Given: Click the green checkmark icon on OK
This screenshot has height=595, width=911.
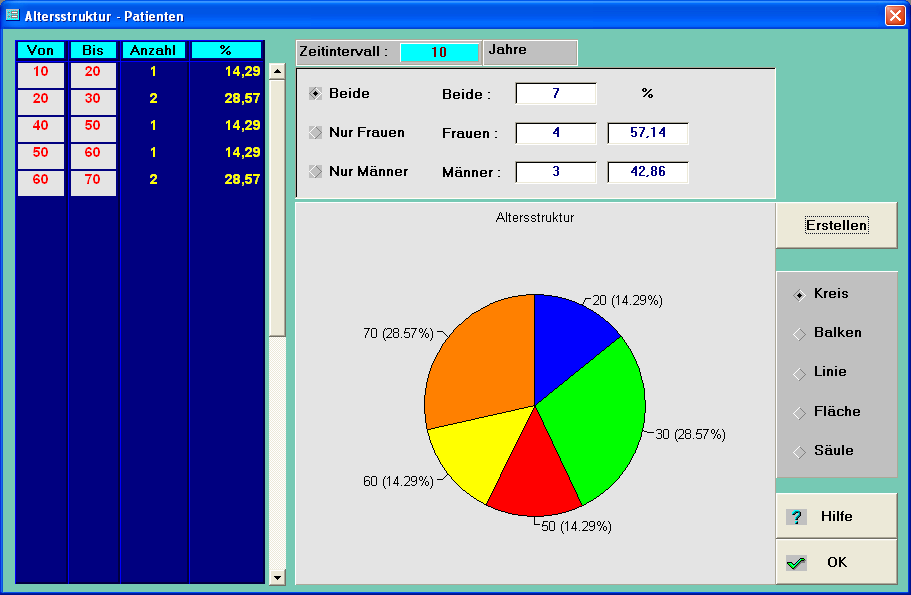Looking at the screenshot, I should [796, 563].
